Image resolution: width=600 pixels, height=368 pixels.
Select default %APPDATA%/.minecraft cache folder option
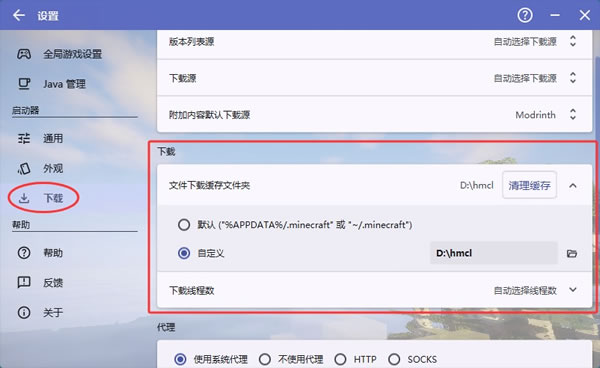(184, 225)
